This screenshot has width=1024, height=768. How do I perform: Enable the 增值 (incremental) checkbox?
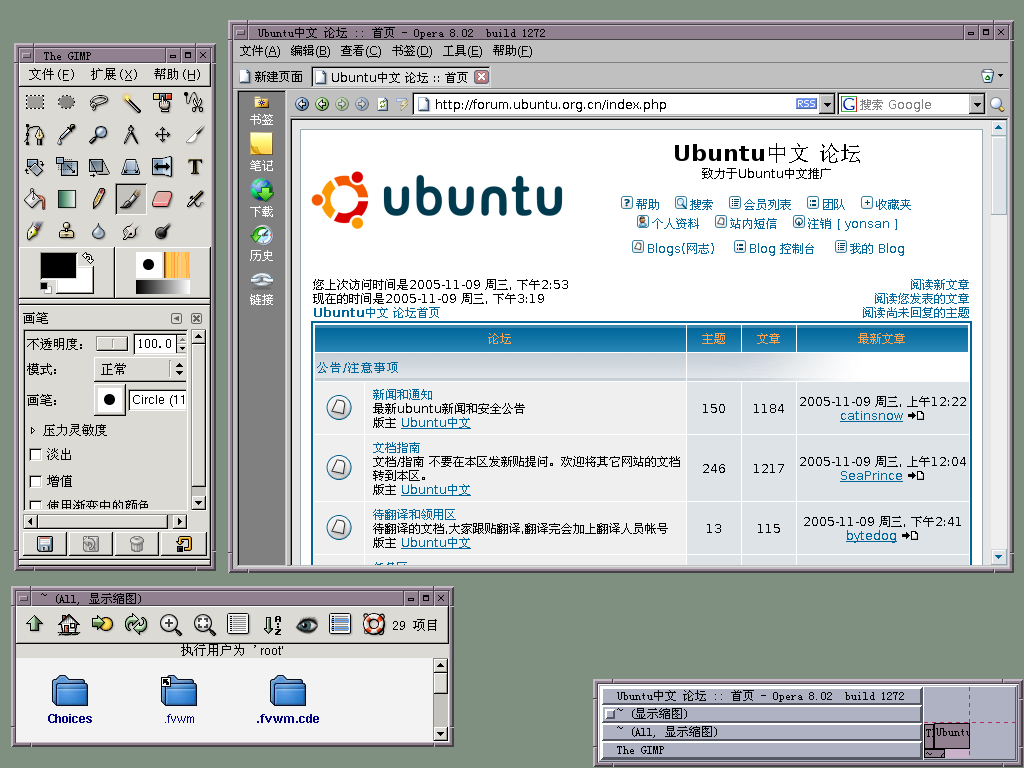coord(36,481)
